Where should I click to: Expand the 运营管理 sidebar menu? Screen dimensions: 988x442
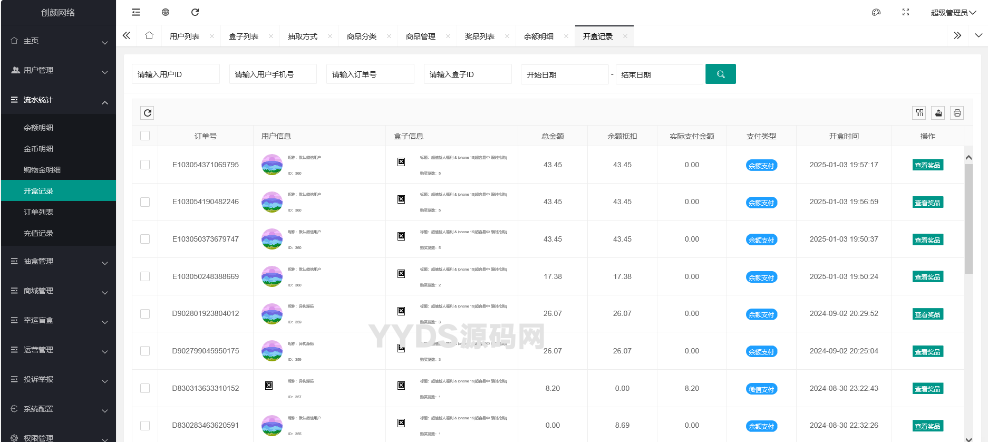coord(58,349)
